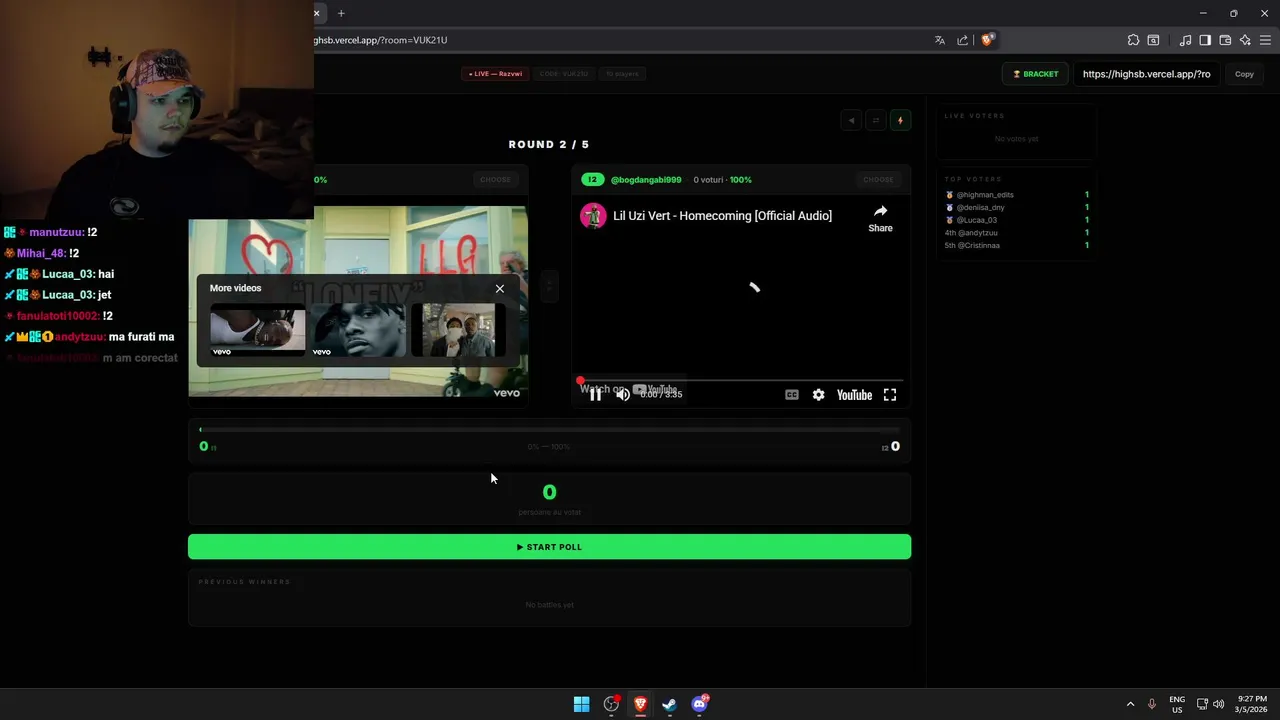
Task: Click the swap arrows control above round
Action: click(x=875, y=120)
